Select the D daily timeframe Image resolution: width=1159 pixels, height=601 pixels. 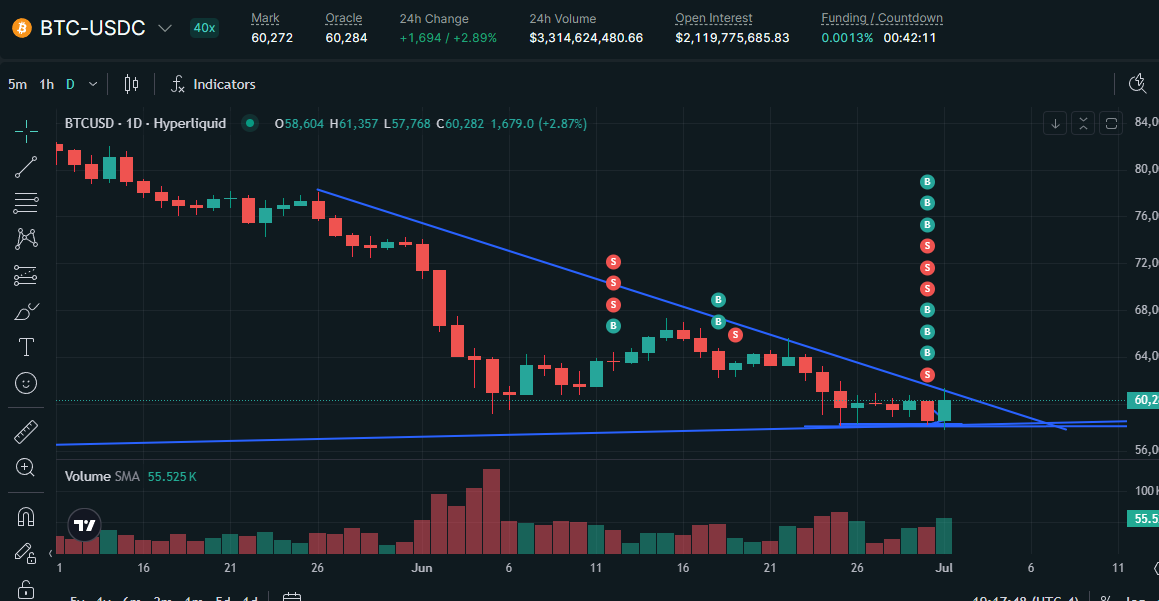70,84
